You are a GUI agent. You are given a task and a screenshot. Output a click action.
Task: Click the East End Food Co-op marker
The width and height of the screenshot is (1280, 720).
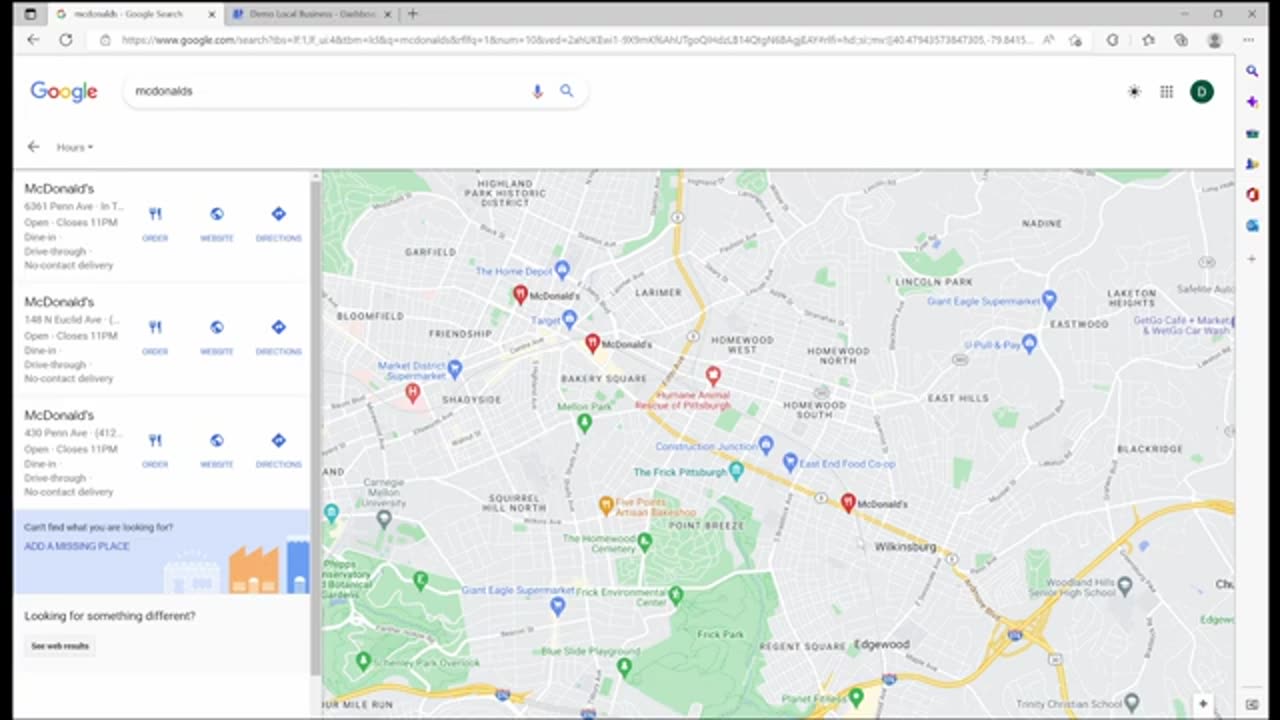[790, 463]
